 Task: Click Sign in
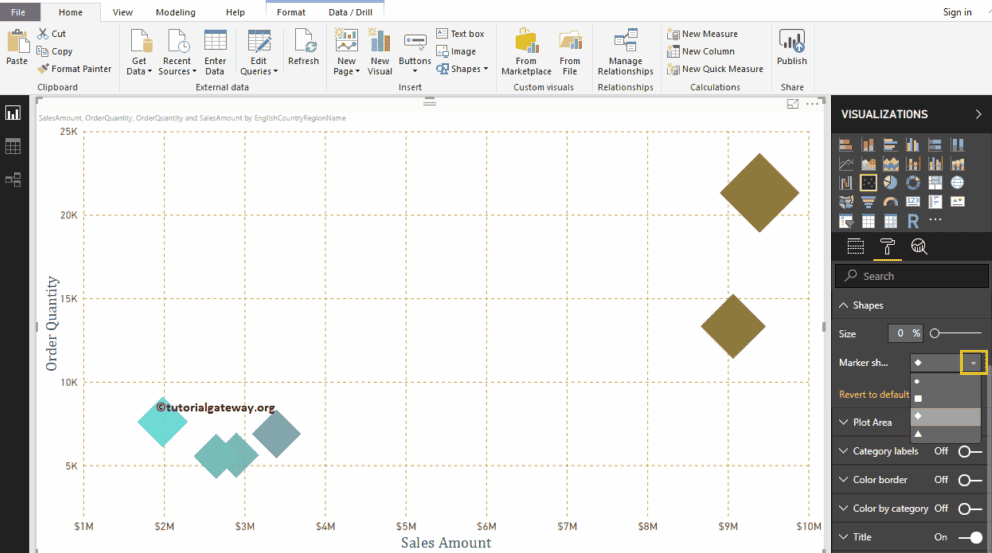pyautogui.click(x=957, y=12)
